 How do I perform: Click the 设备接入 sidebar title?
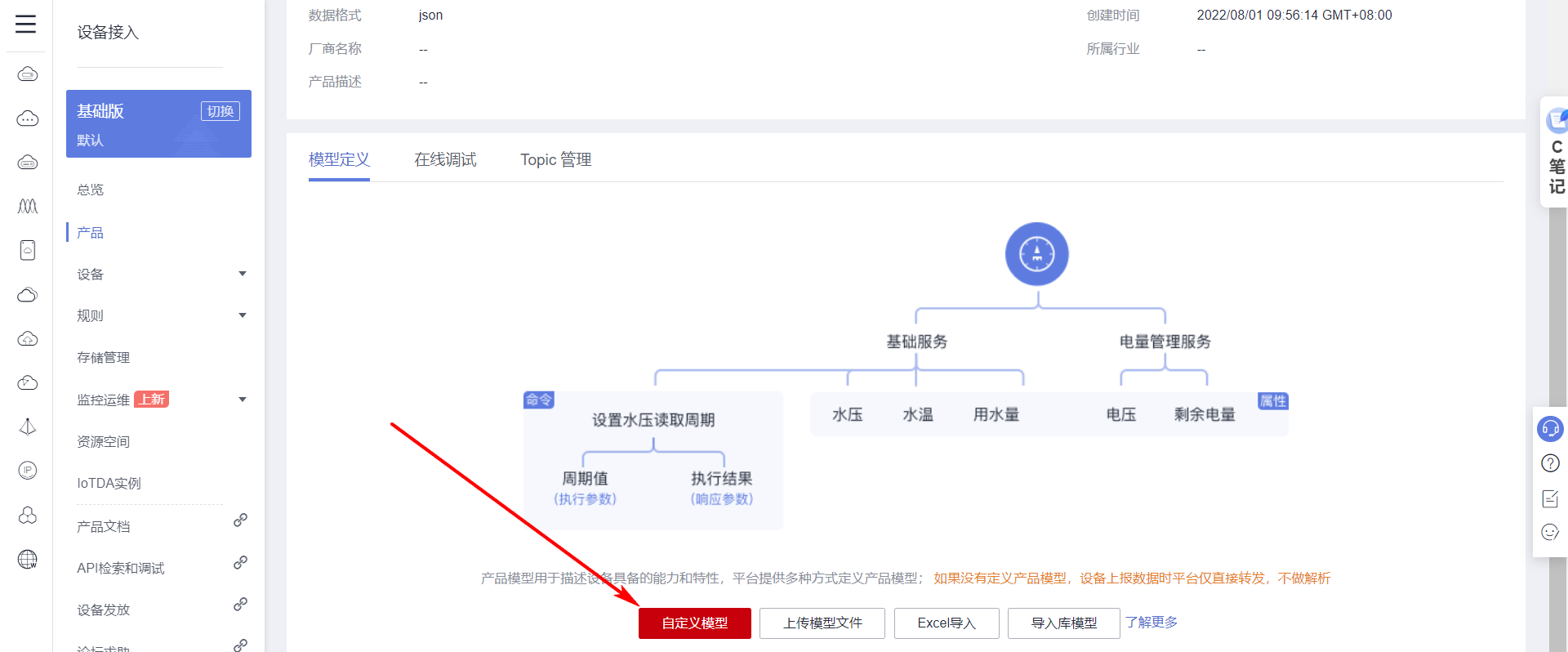(108, 33)
